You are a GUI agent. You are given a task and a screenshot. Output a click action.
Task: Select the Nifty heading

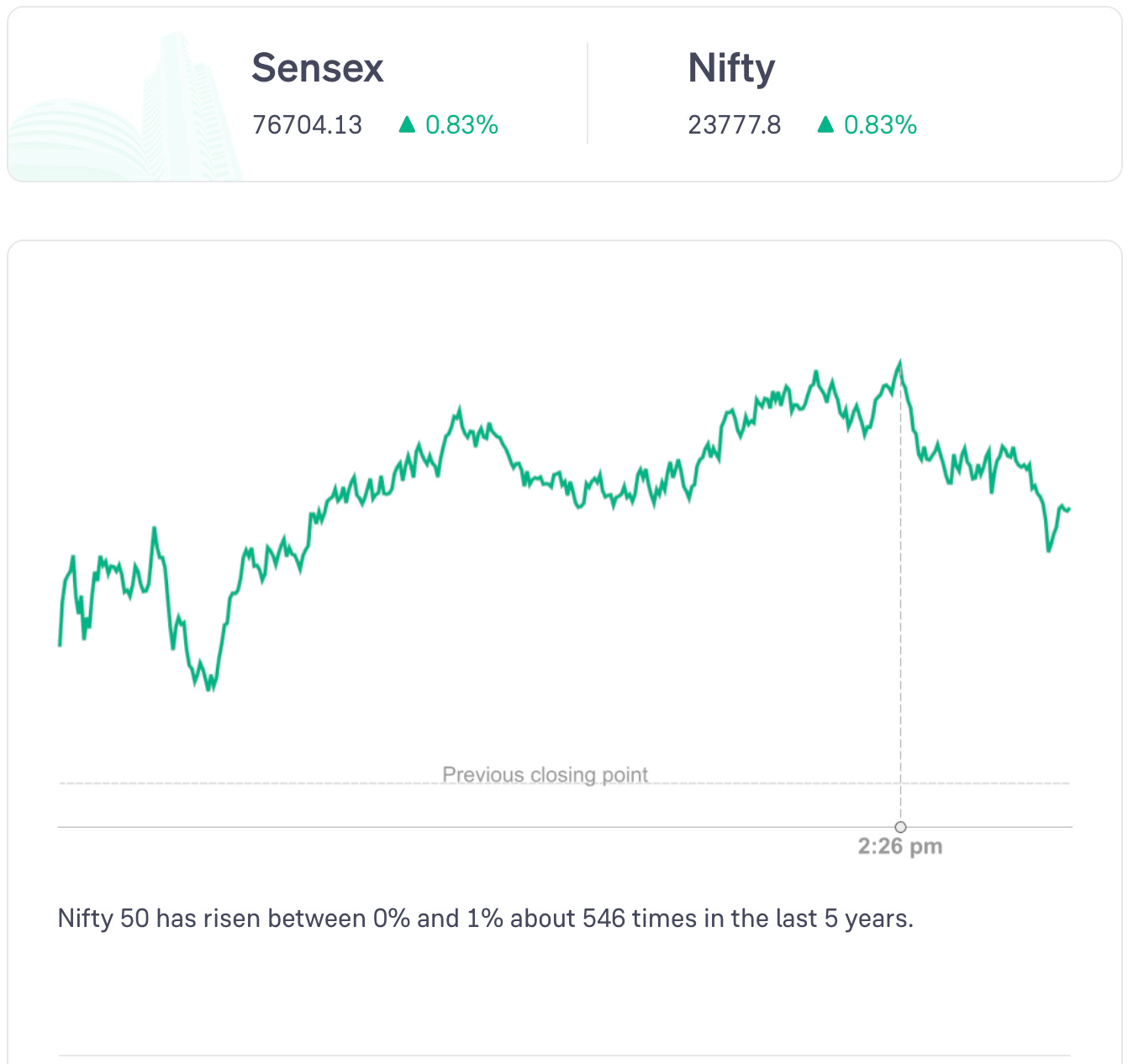click(731, 68)
